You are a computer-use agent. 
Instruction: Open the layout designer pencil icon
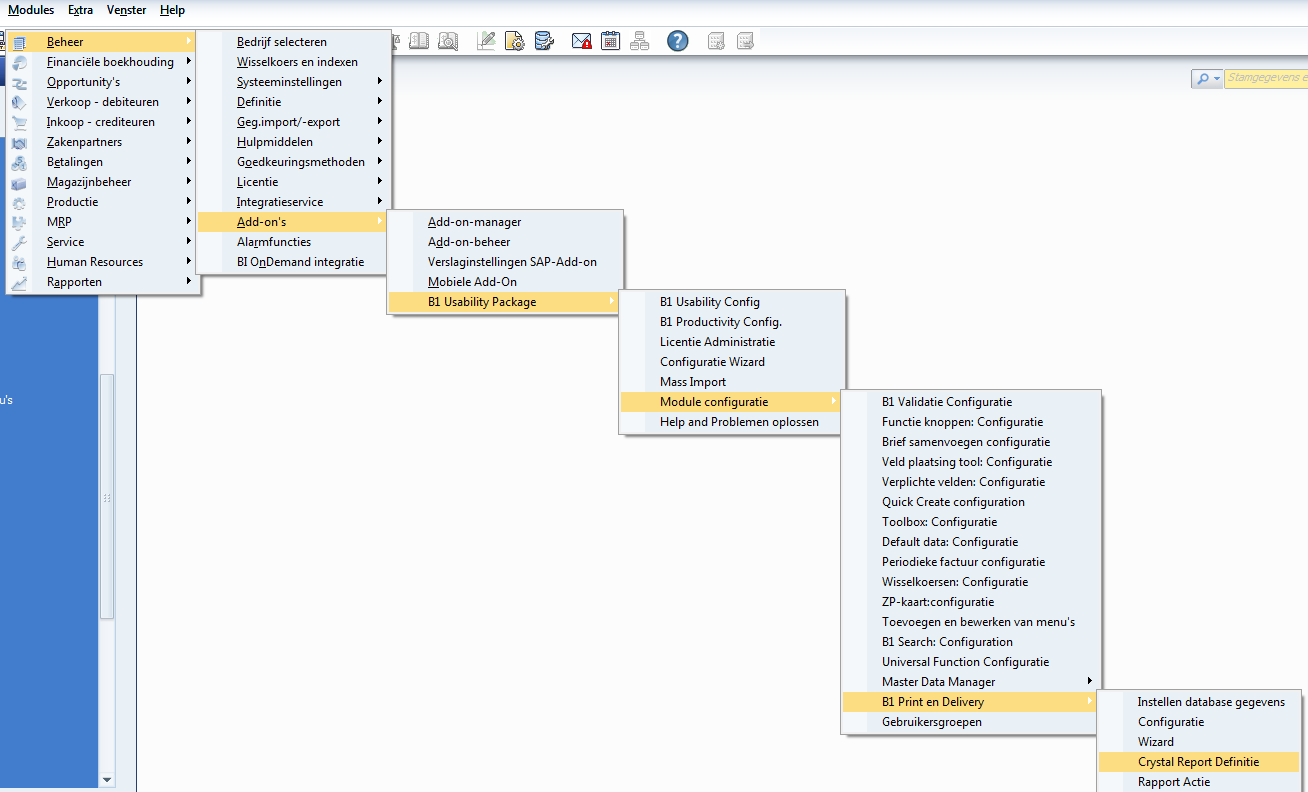point(486,41)
